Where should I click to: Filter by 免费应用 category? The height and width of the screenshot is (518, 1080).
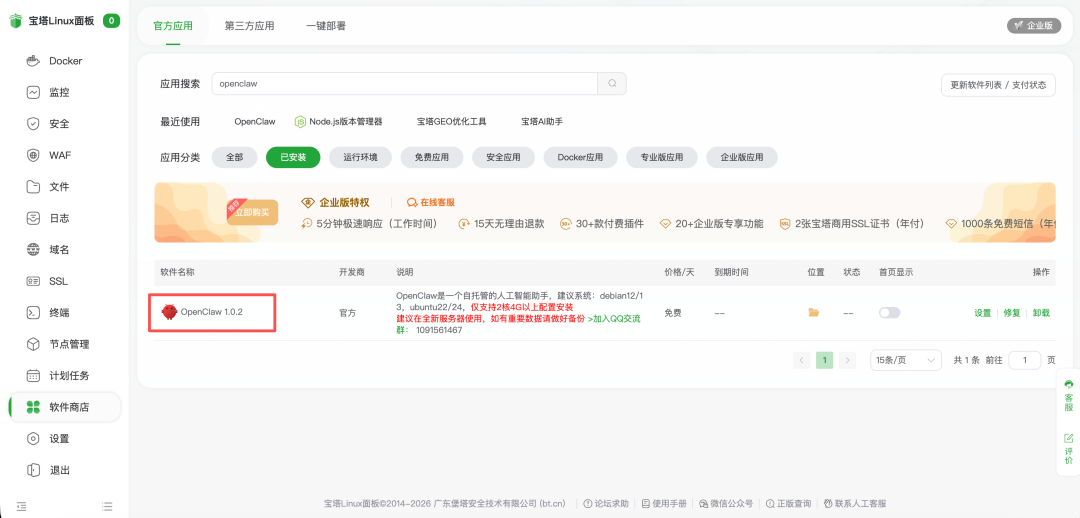point(432,157)
